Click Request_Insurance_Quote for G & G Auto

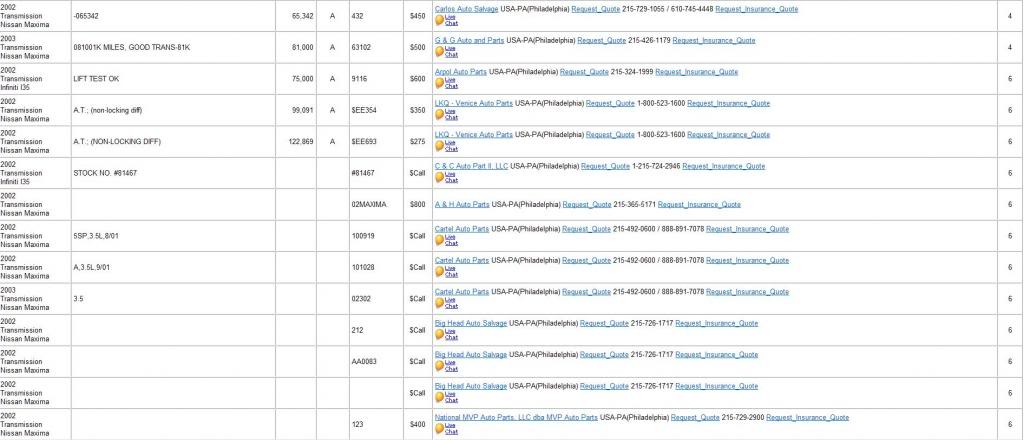pyautogui.click(x=714, y=40)
